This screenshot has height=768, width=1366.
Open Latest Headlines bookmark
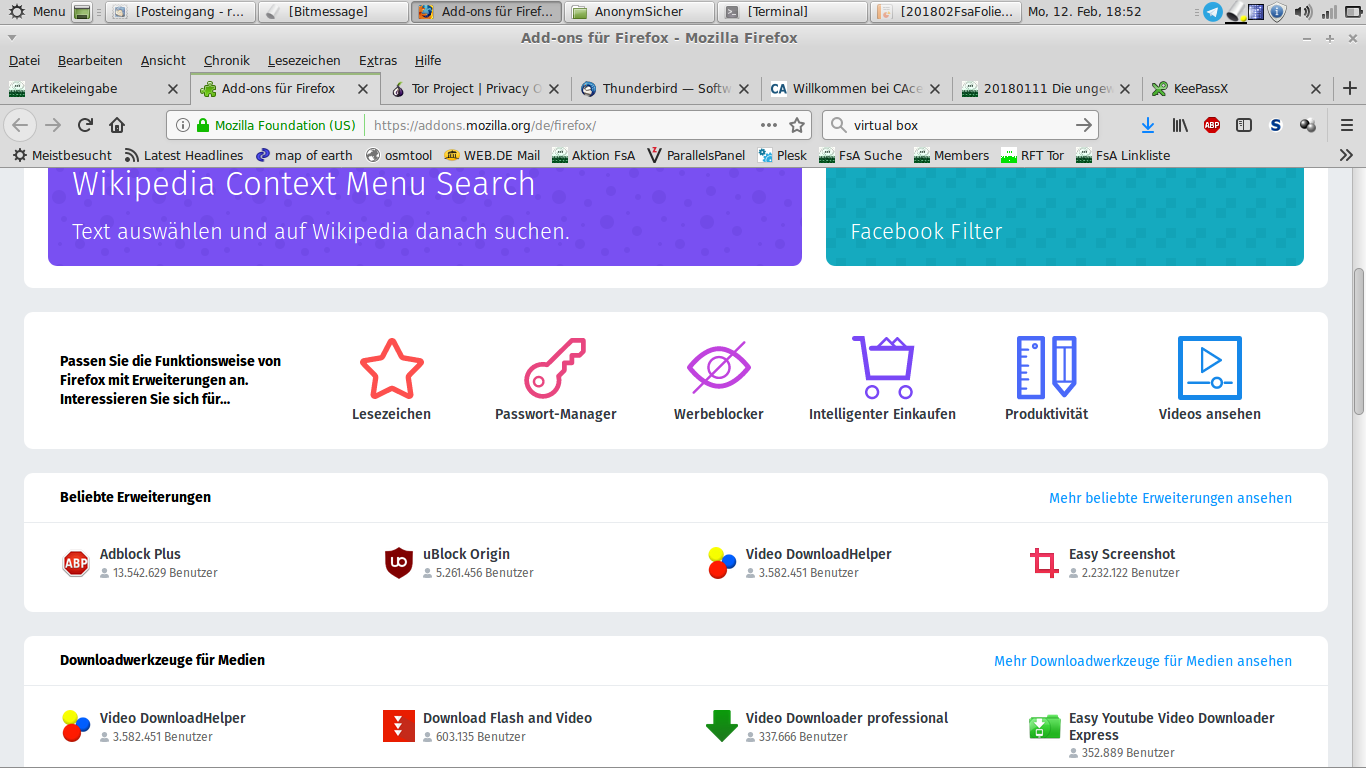coord(184,155)
